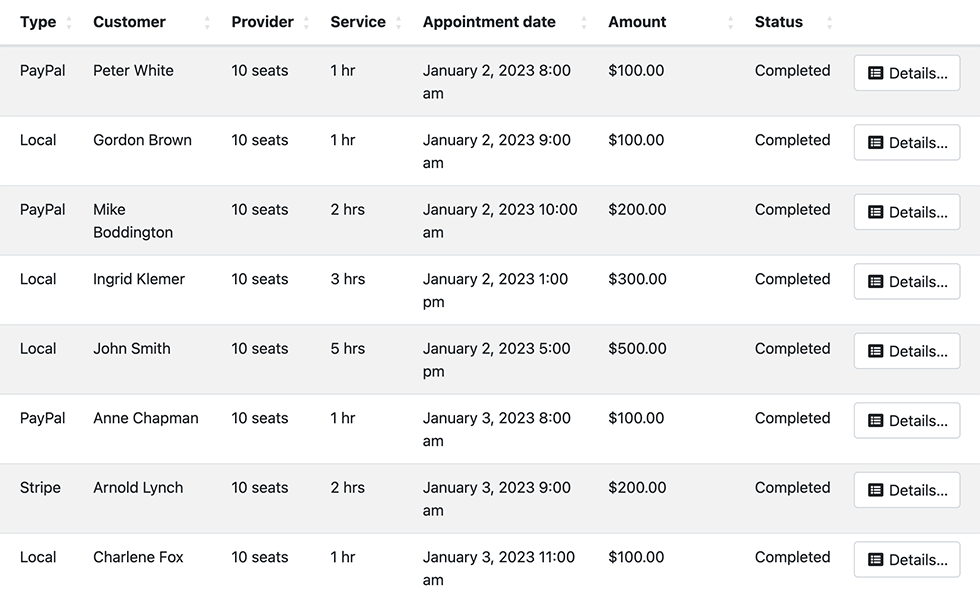Open Details for Anne Chapman's appointment
This screenshot has width=980, height=598.
(x=906, y=420)
